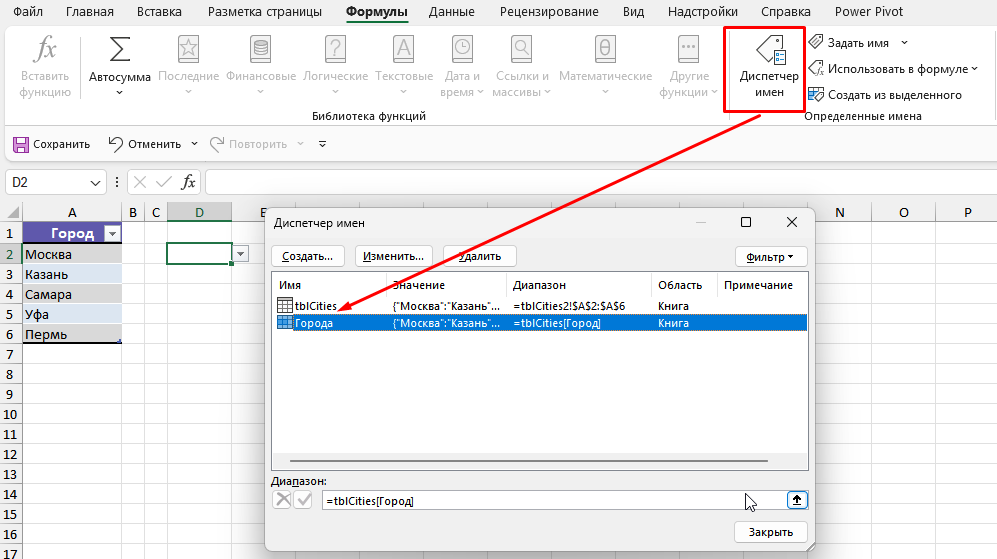Click the Insert Function (Вставить функцию) icon
The height and width of the screenshot is (559, 997).
(x=45, y=51)
